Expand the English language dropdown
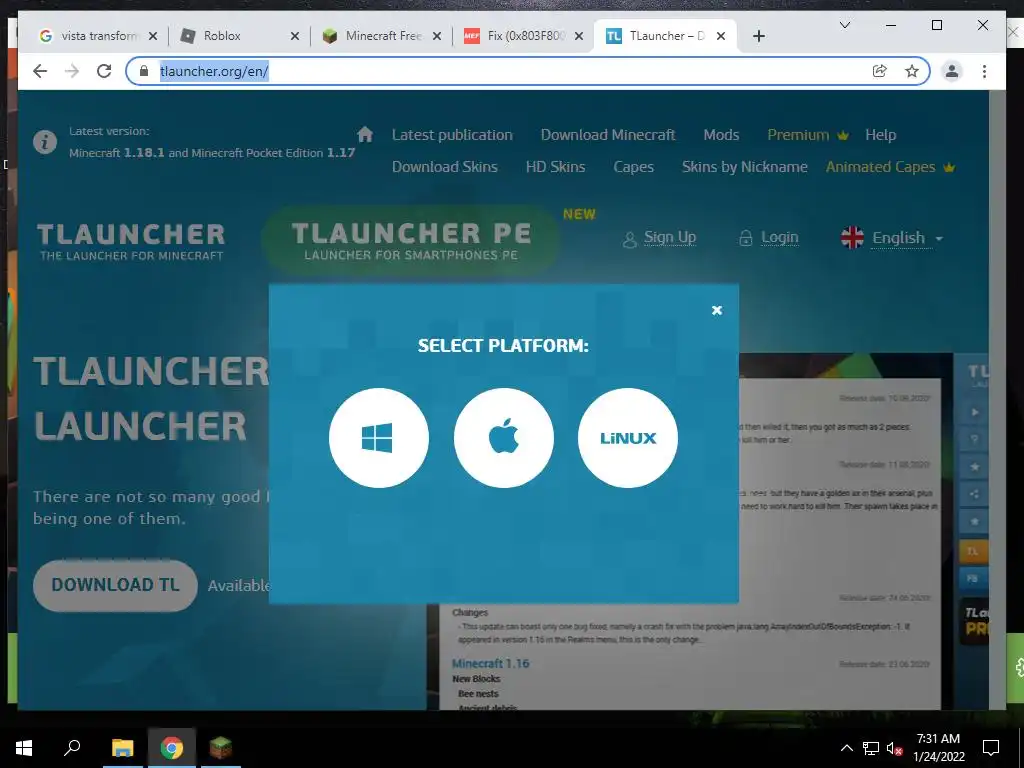The image size is (1024, 768). point(892,238)
